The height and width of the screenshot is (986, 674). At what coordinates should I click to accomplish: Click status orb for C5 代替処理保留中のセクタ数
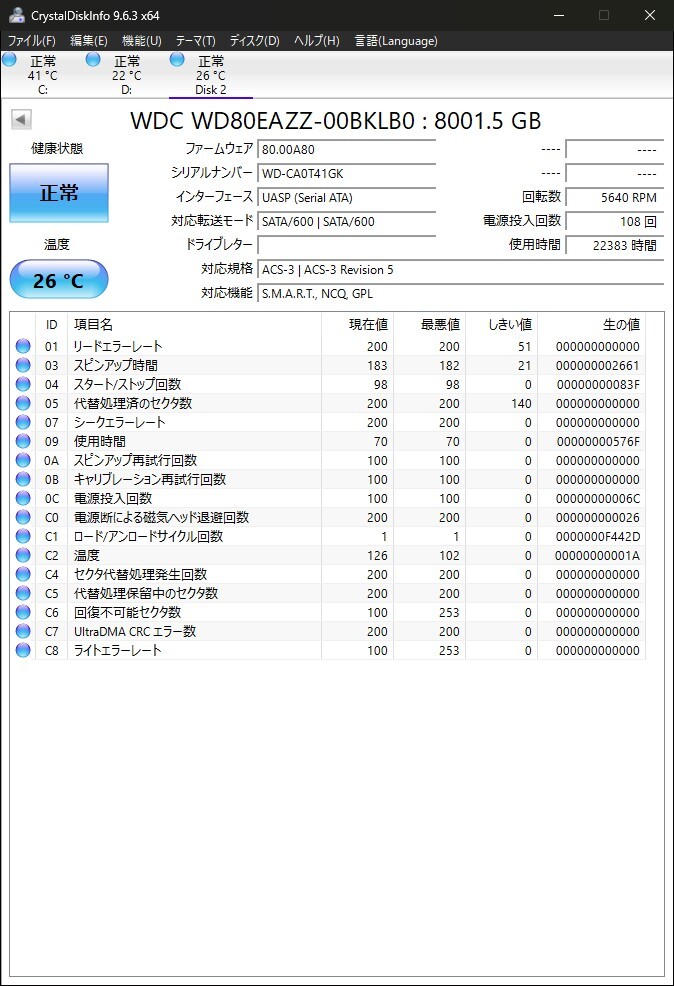(x=23, y=593)
